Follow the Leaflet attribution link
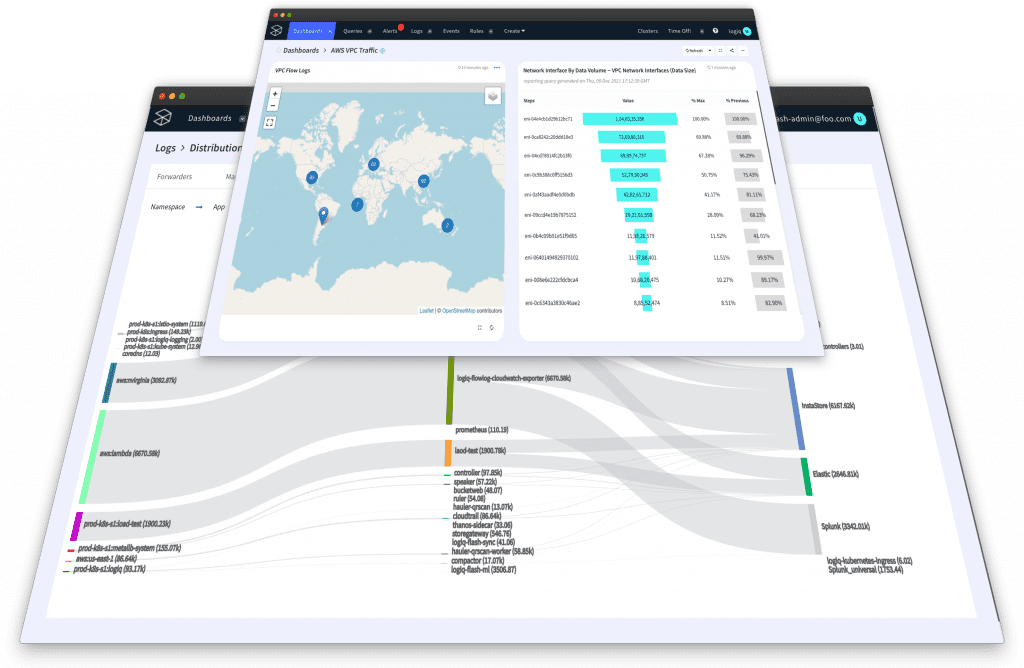The width and height of the screenshot is (1024, 668). click(426, 311)
